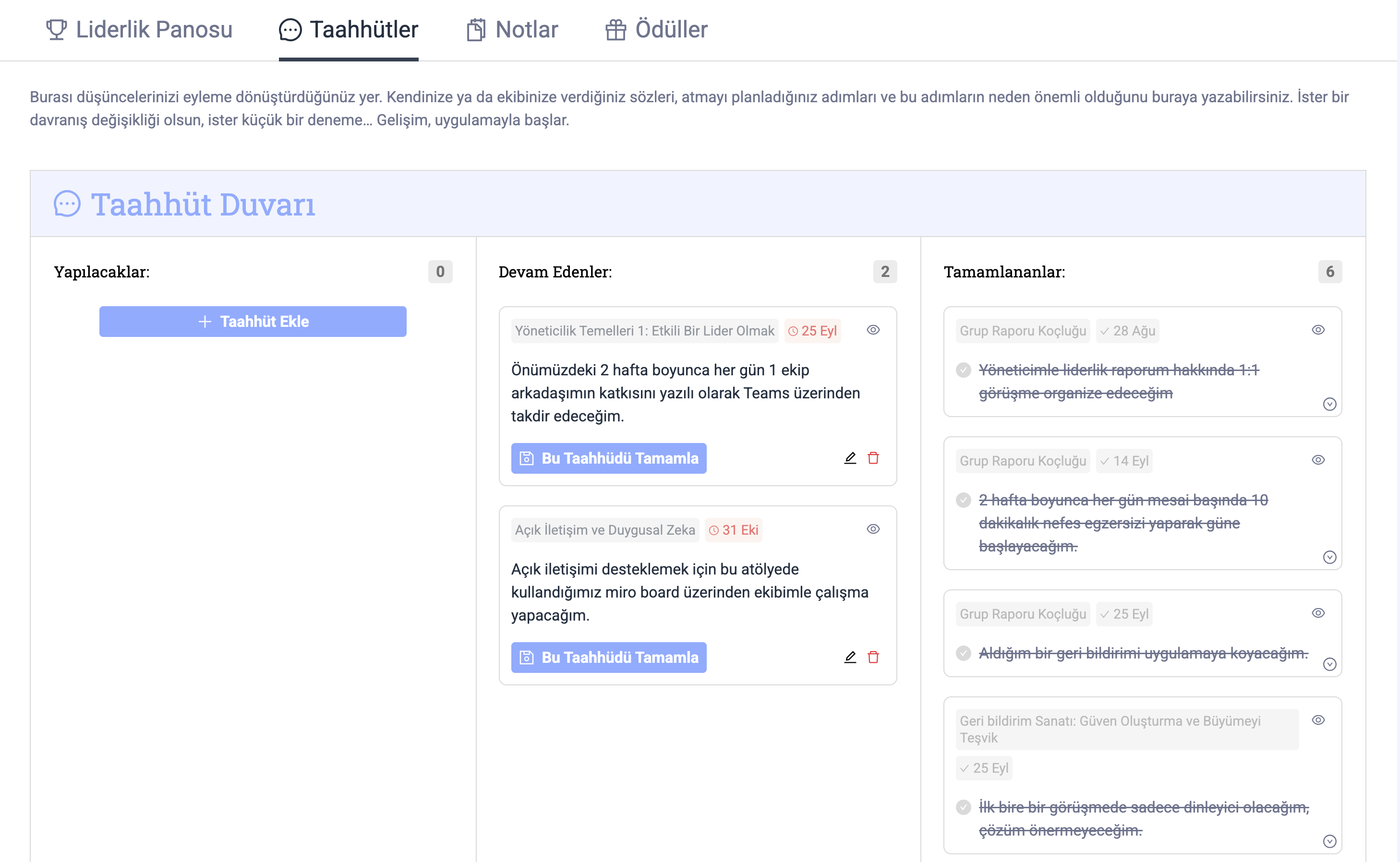Toggle visibility eye on Açık İletişim card

point(873,529)
